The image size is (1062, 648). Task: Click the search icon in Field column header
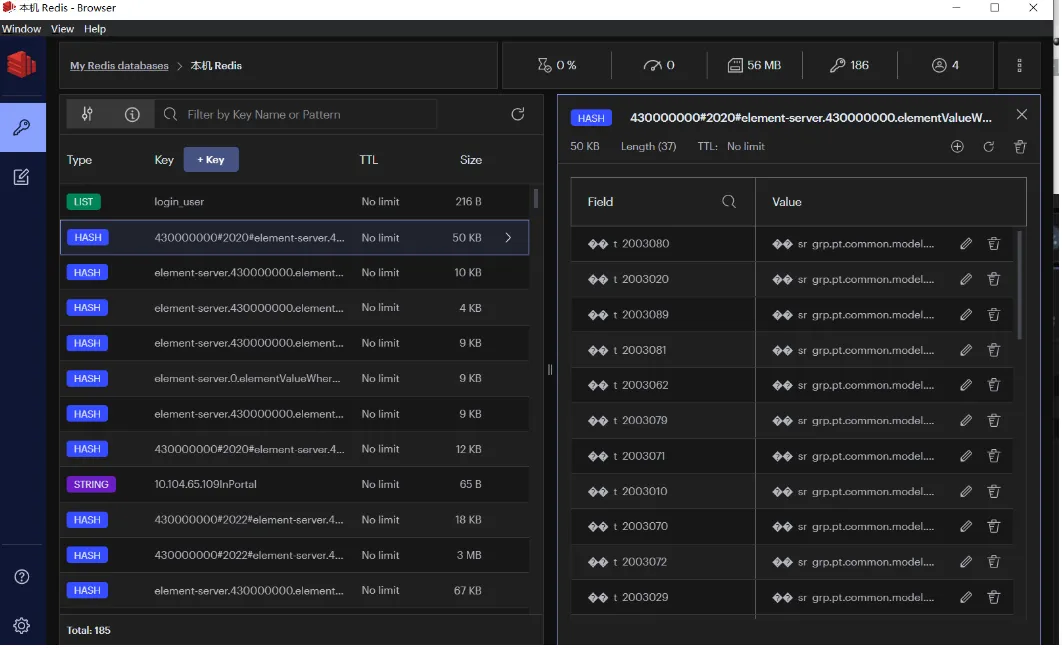coord(729,202)
